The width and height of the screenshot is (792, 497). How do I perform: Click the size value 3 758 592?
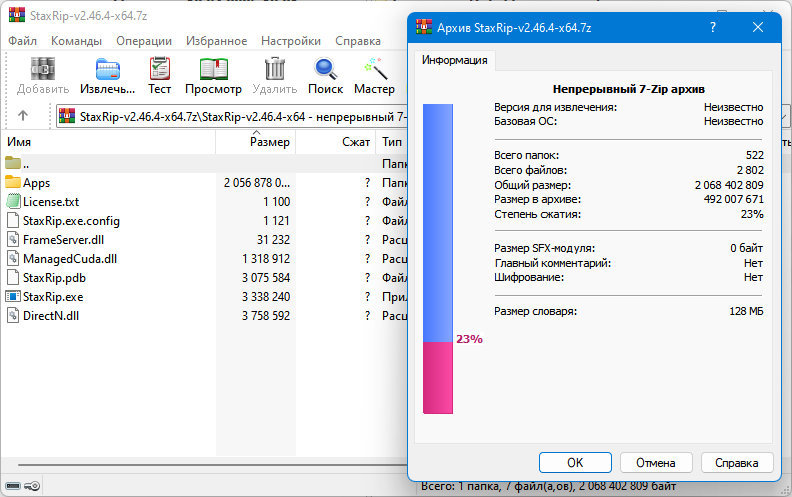tap(266, 316)
